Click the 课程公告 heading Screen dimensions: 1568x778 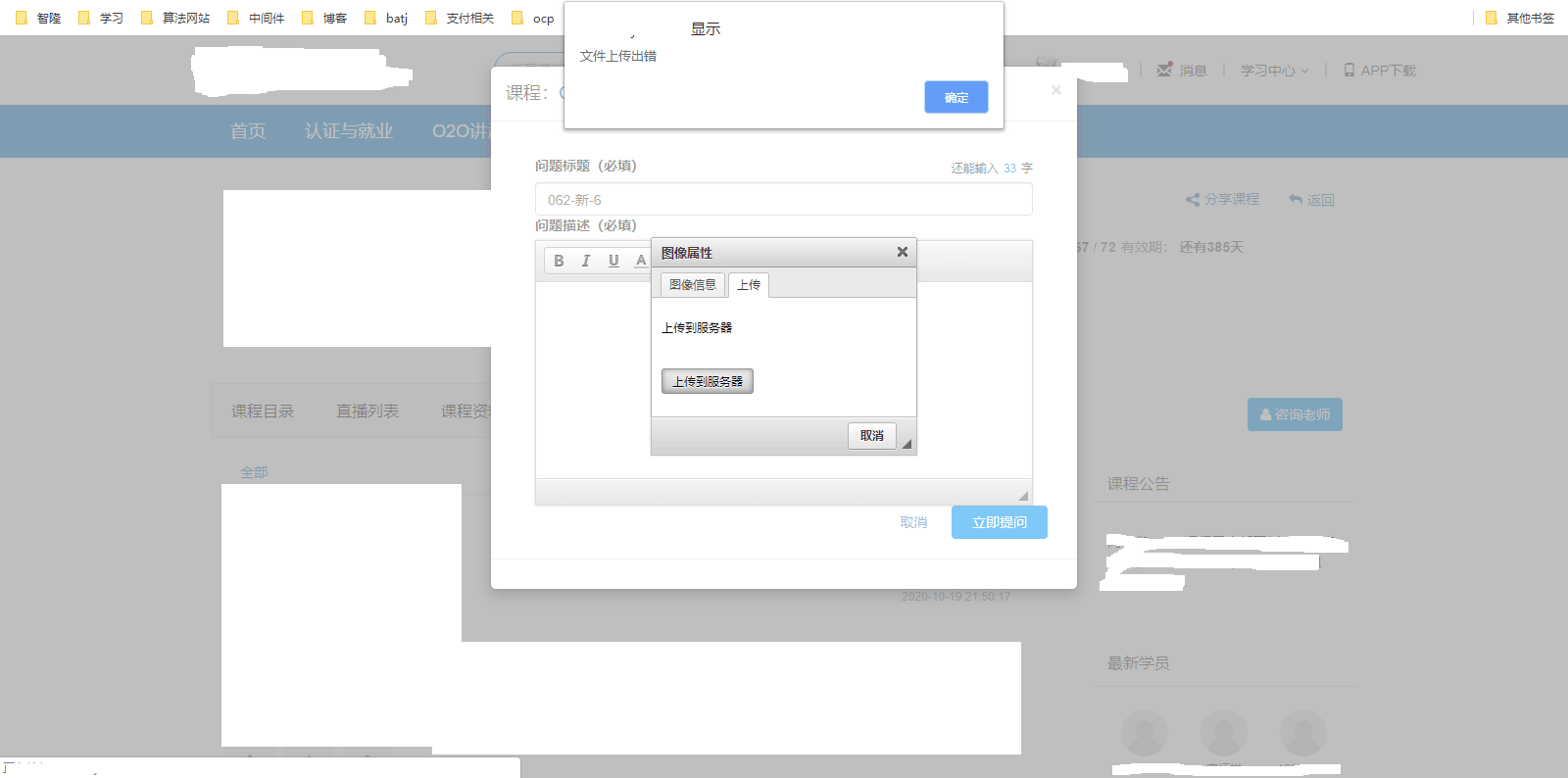pos(1139,483)
